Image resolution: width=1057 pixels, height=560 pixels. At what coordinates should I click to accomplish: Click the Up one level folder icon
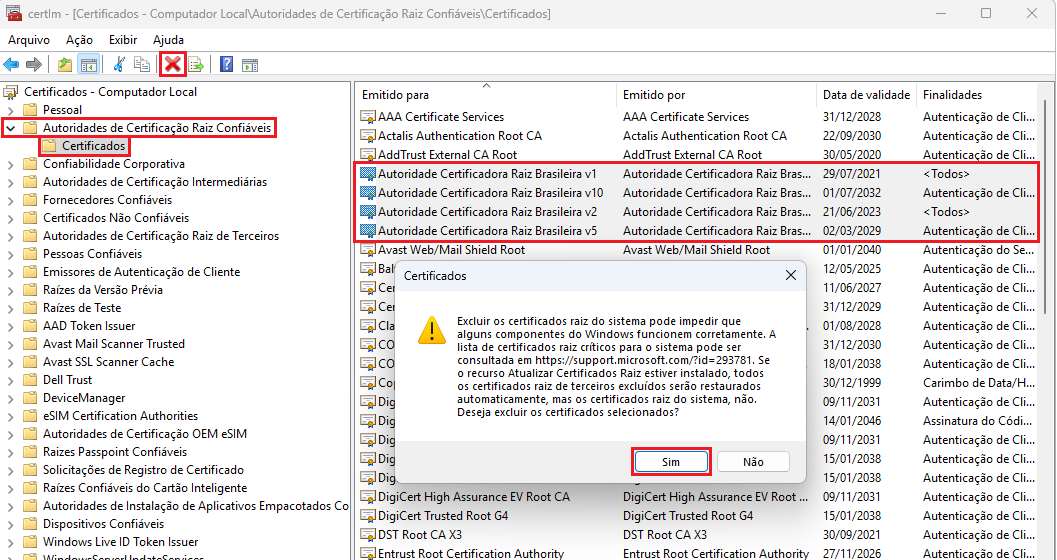click(65, 65)
